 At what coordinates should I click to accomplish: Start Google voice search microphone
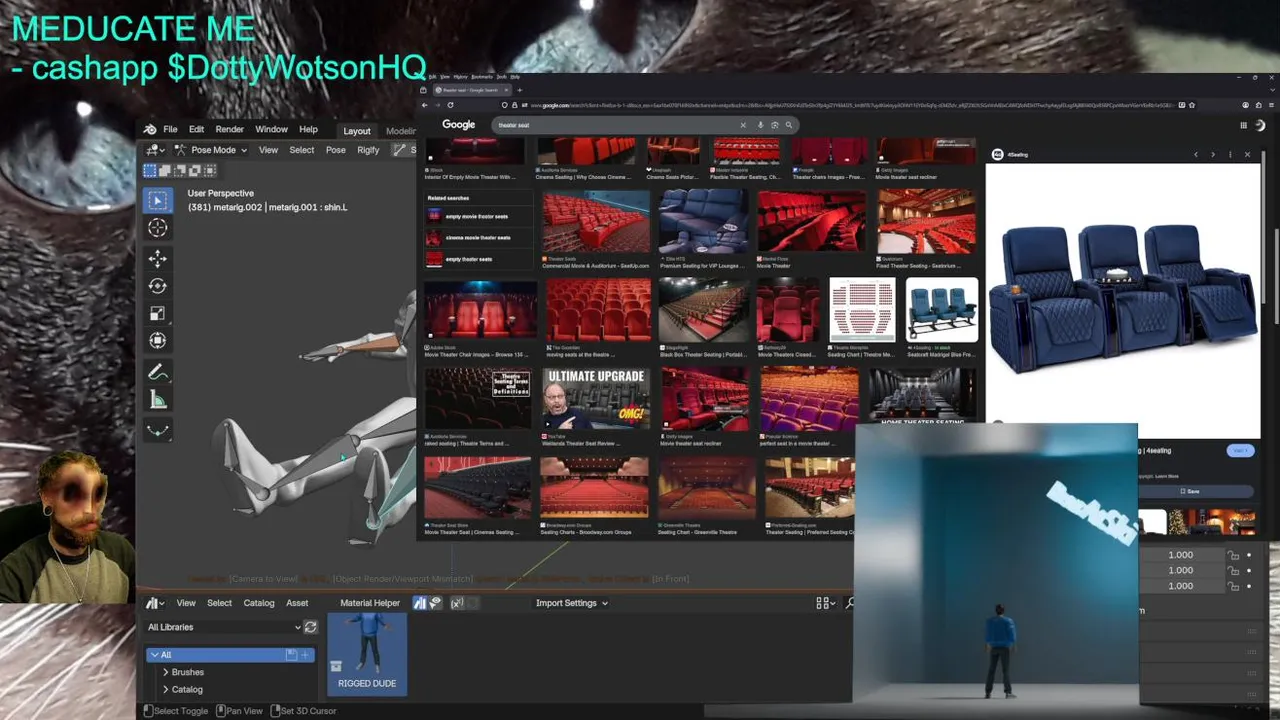pyautogui.click(x=760, y=125)
